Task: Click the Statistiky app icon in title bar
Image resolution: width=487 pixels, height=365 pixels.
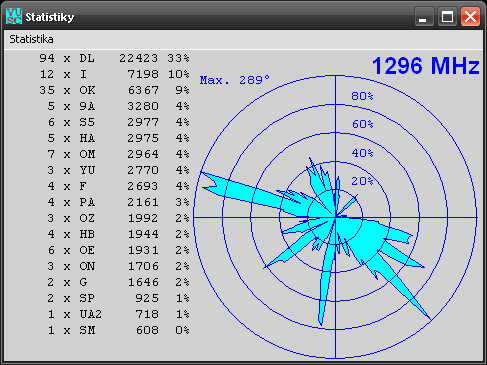Action: click(x=14, y=16)
